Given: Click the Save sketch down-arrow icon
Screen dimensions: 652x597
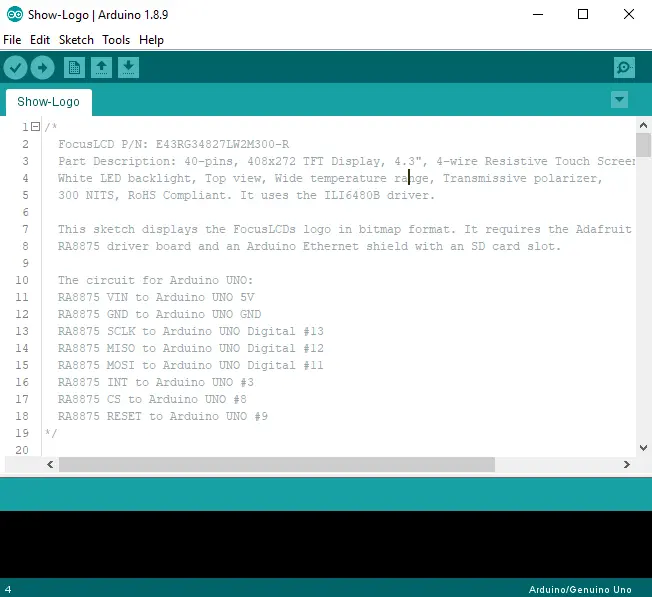Looking at the screenshot, I should (128, 67).
